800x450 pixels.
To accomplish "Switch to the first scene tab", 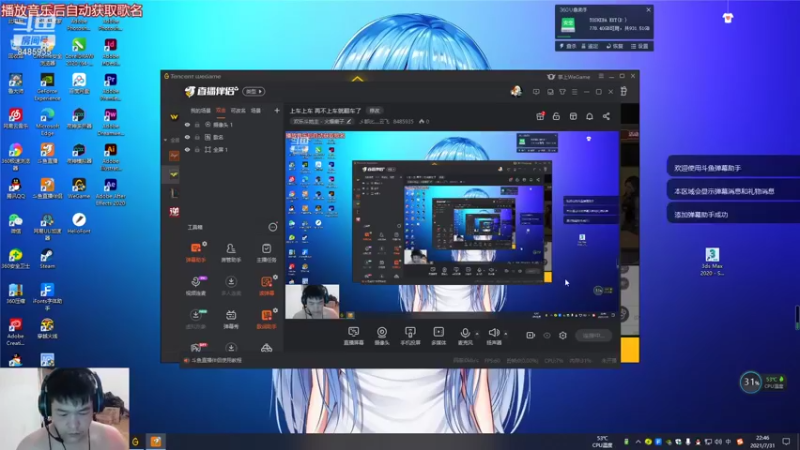I will [x=201, y=111].
